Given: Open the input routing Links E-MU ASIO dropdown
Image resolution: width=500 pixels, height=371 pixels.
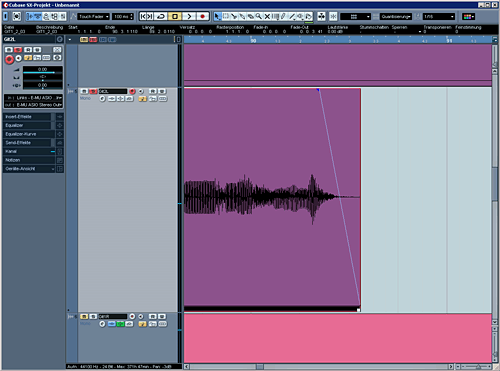Looking at the screenshot, I should pos(34,98).
